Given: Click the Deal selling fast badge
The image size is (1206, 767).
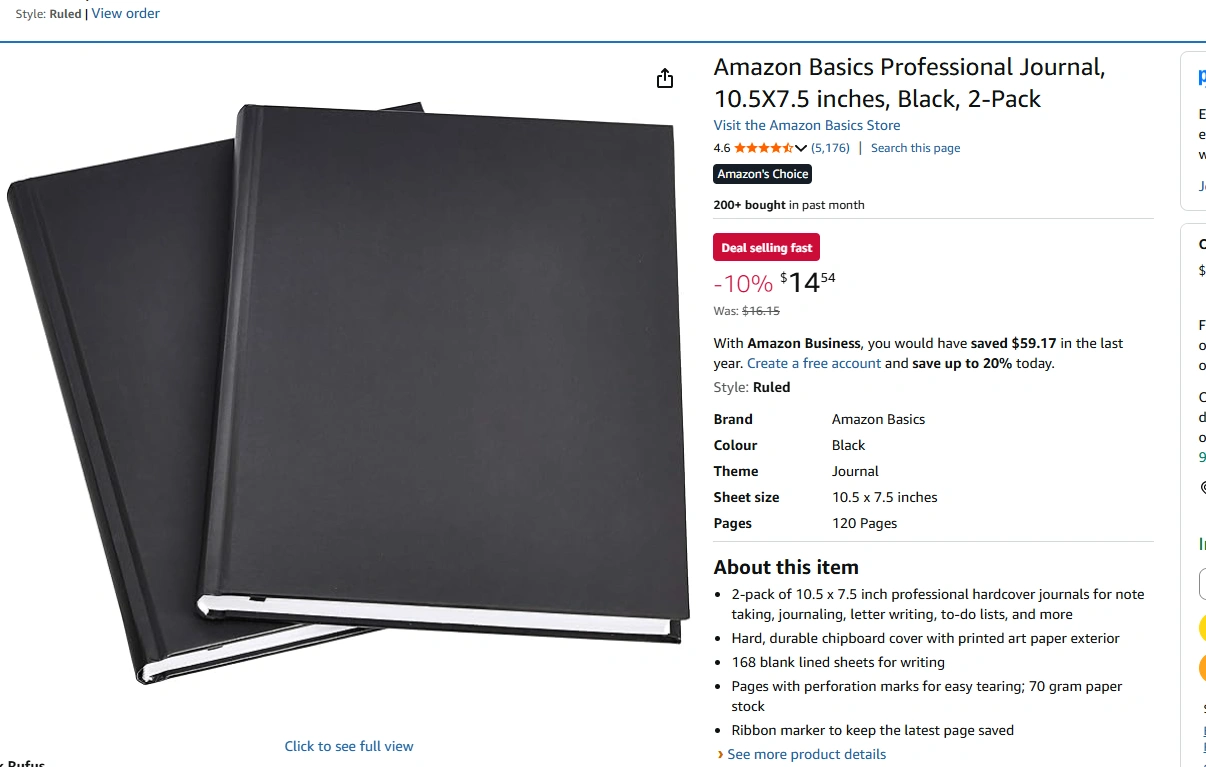Looking at the screenshot, I should [x=767, y=247].
